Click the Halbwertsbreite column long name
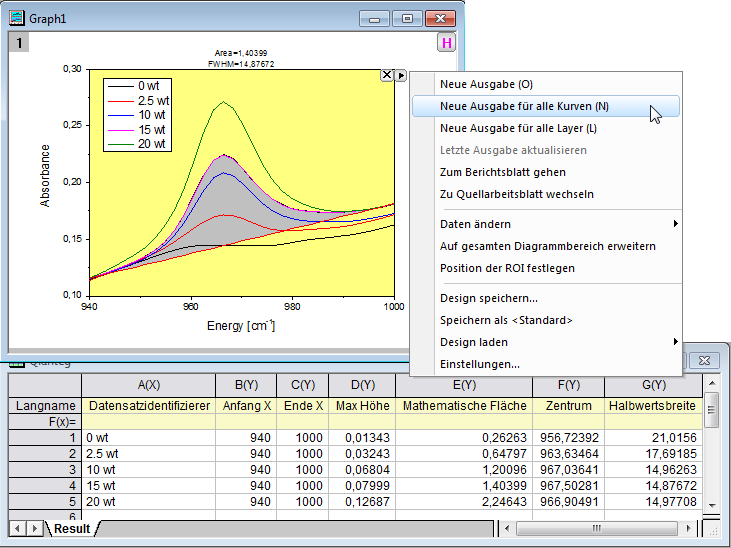Screen dimensions: 731x548 (654, 406)
